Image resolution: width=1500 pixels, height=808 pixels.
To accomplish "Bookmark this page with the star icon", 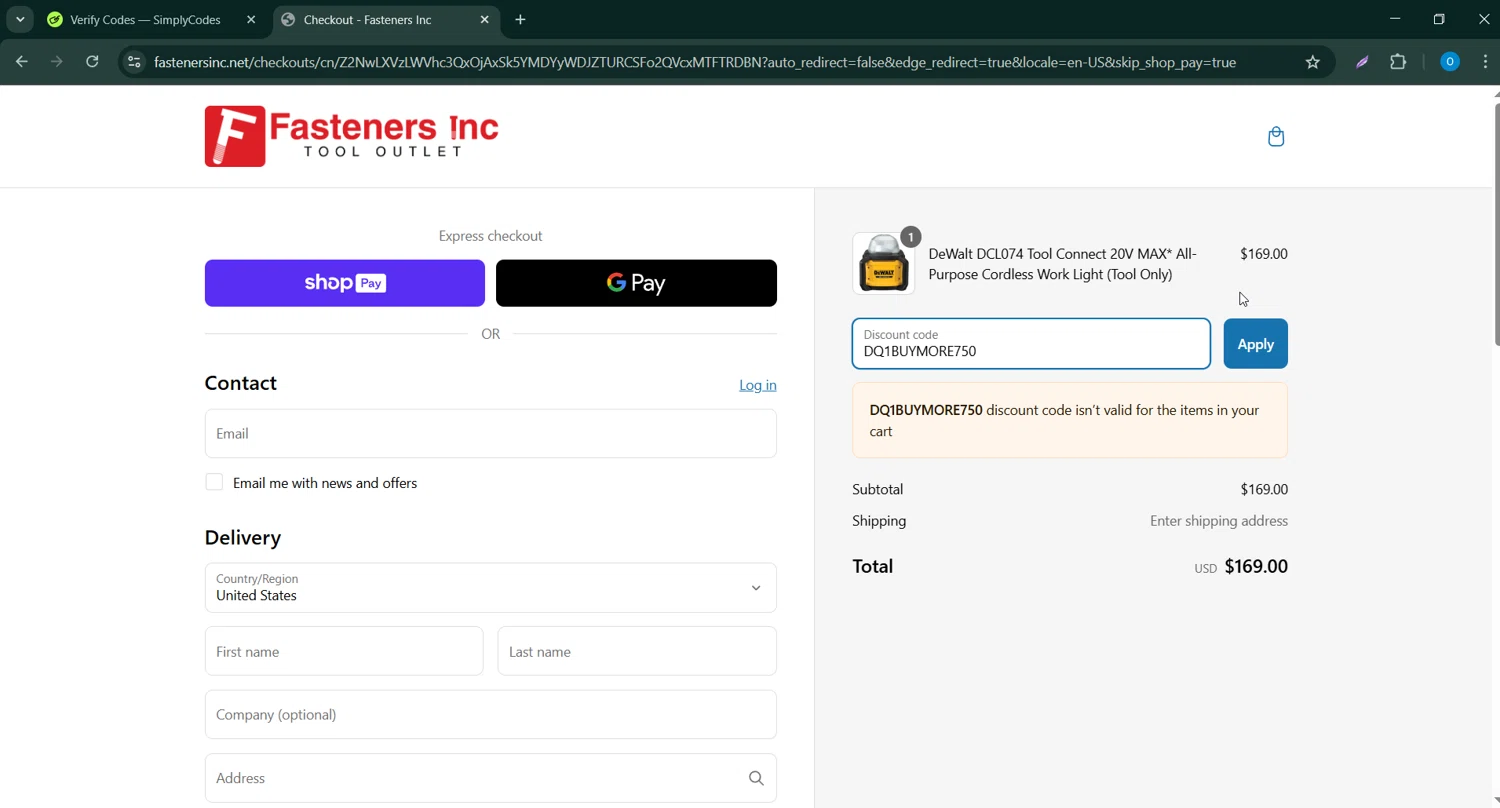I will [1313, 62].
